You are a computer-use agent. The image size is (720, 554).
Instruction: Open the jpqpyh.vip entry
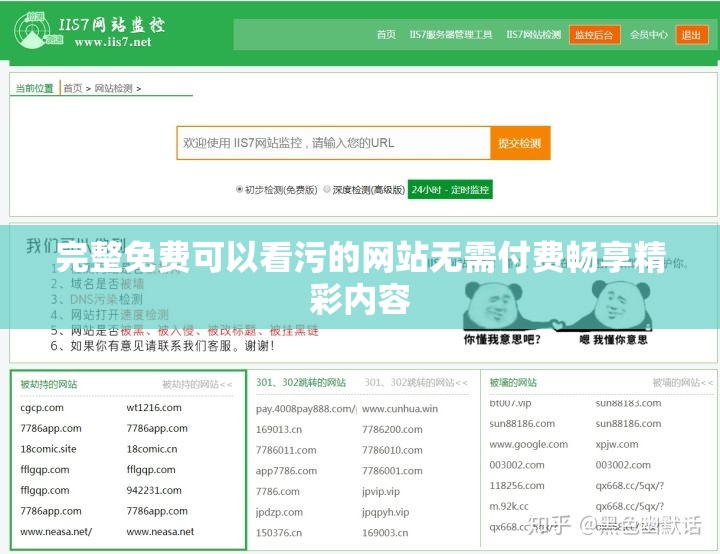(x=385, y=512)
